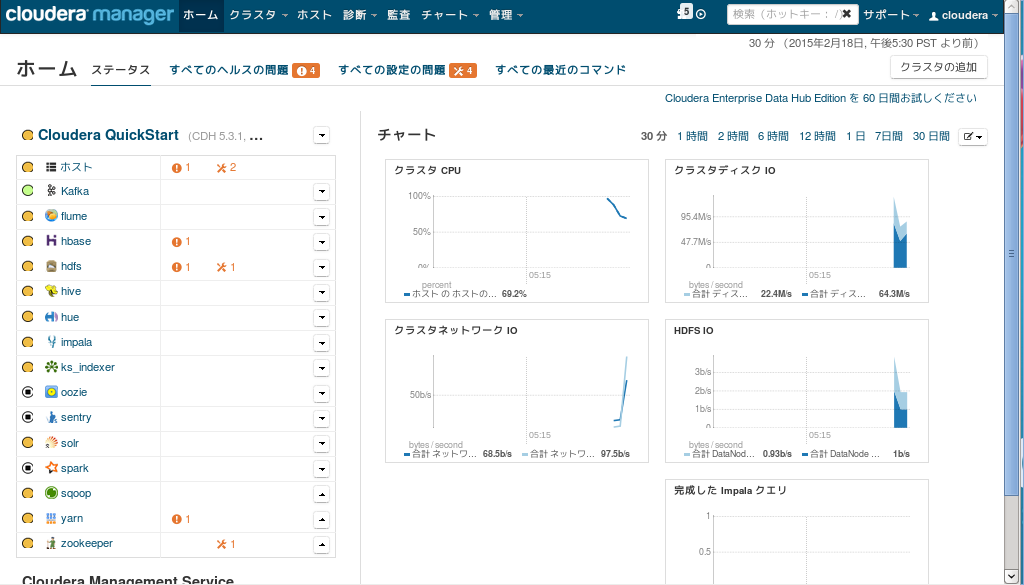Viewport: 1024px width, 585px height.
Task: Open the サポート menu
Action: (x=891, y=15)
